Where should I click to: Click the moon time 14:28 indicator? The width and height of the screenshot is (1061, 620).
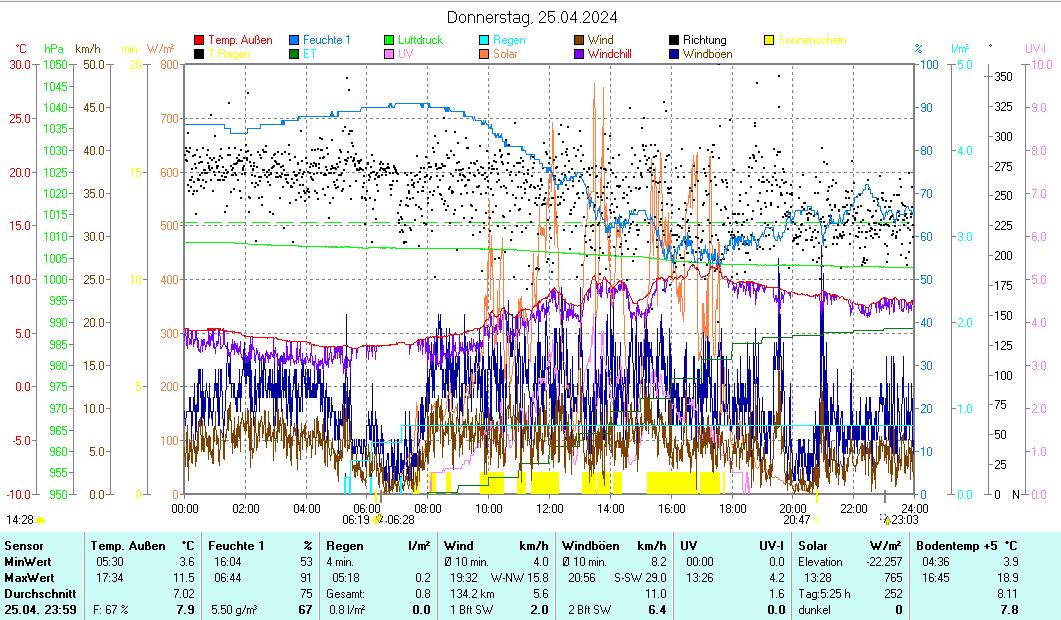[x=20, y=520]
